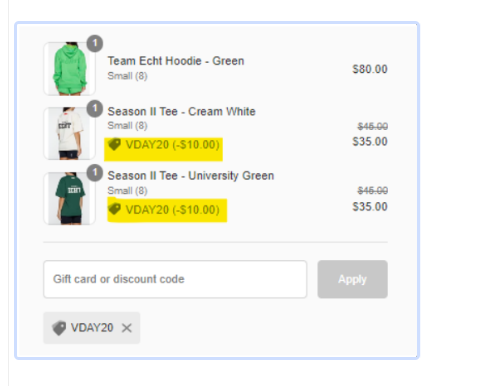502x386 pixels.
Task: Click the Apply button
Action: 352,279
